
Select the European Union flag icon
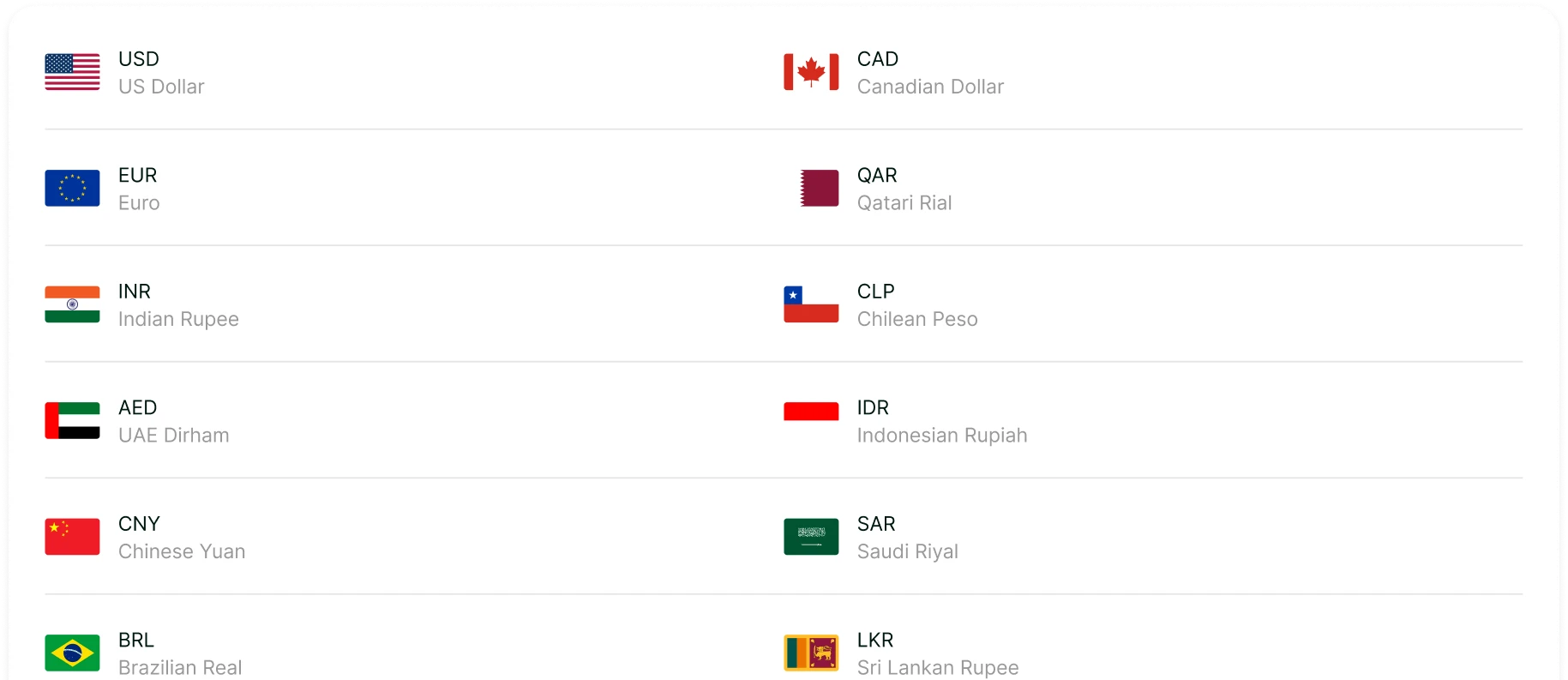(72, 188)
